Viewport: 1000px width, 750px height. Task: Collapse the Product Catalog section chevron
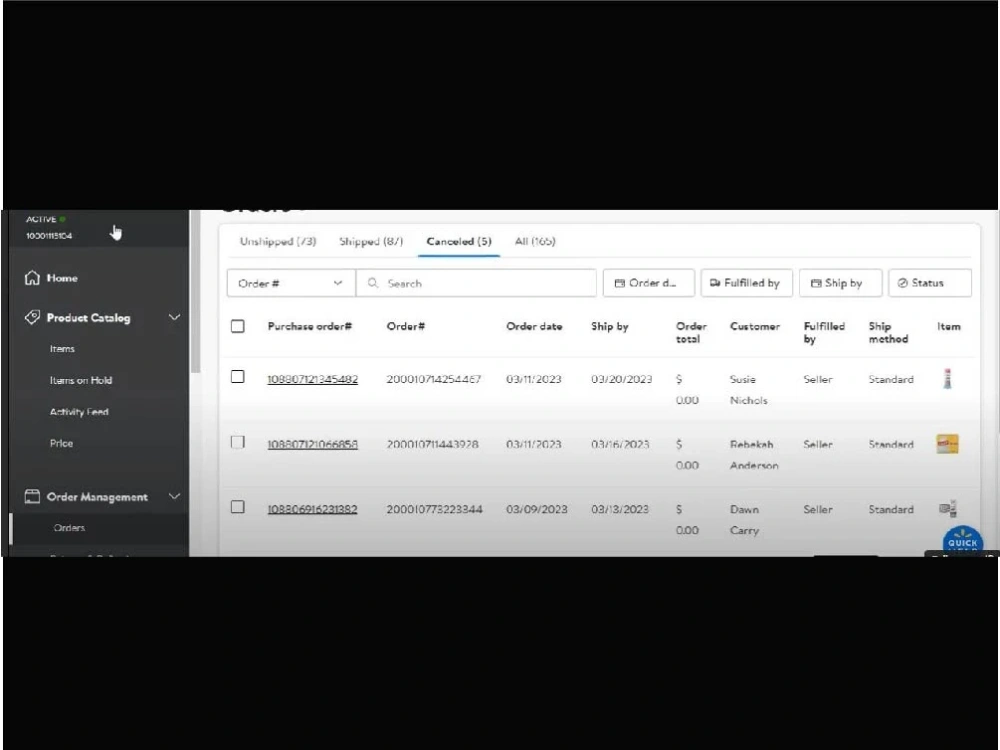point(174,317)
